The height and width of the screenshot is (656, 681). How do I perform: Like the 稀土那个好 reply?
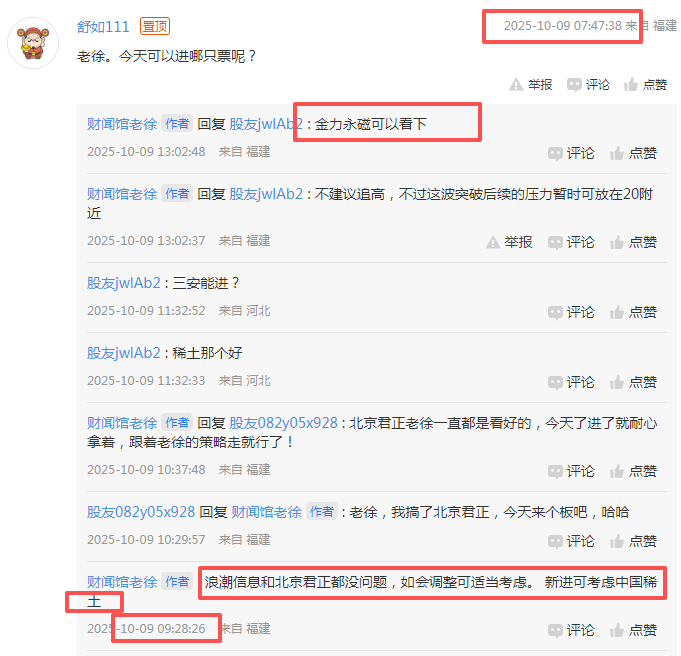633,382
